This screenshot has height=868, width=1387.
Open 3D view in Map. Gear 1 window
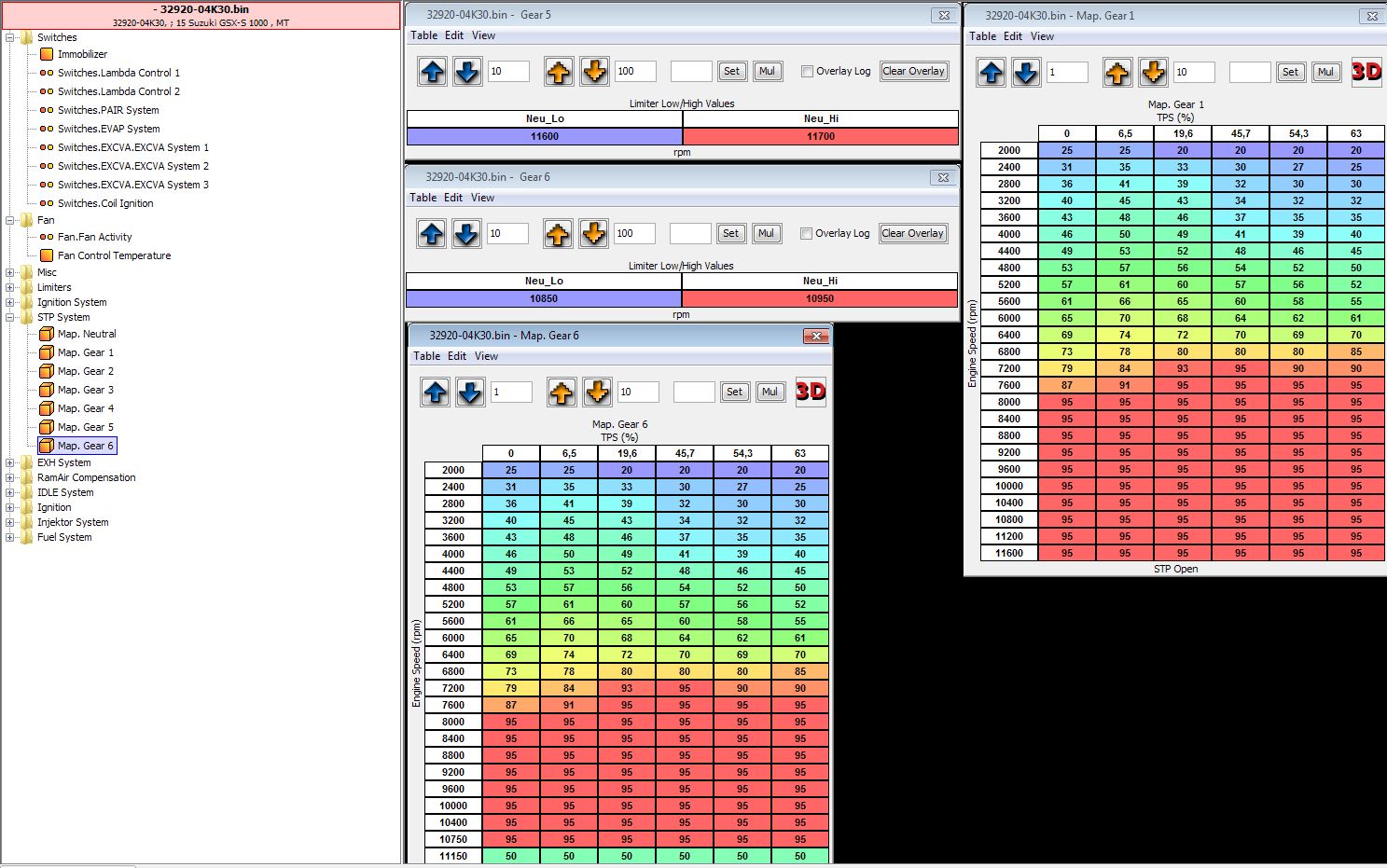(x=1366, y=72)
